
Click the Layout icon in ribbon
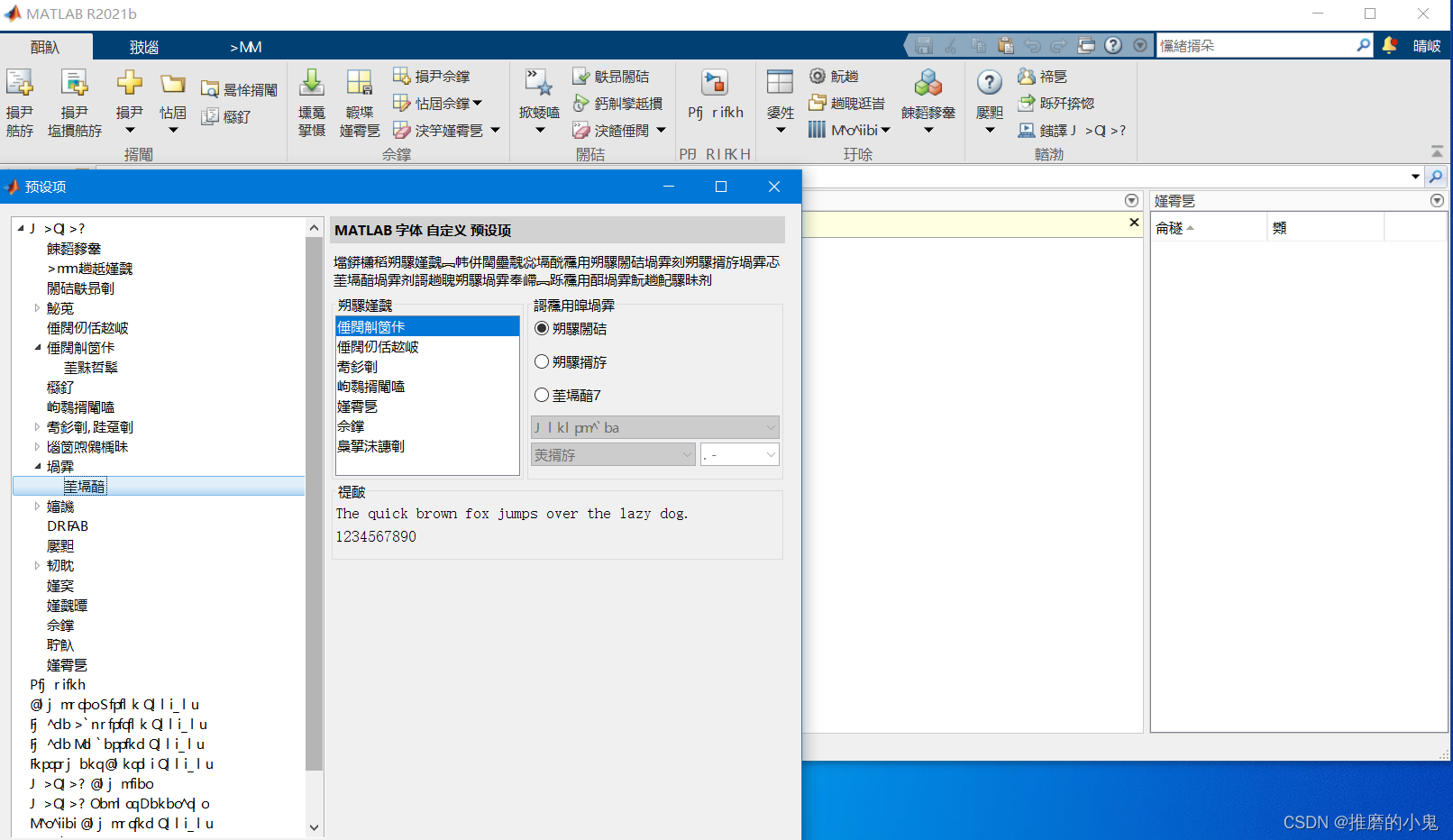pyautogui.click(x=780, y=83)
